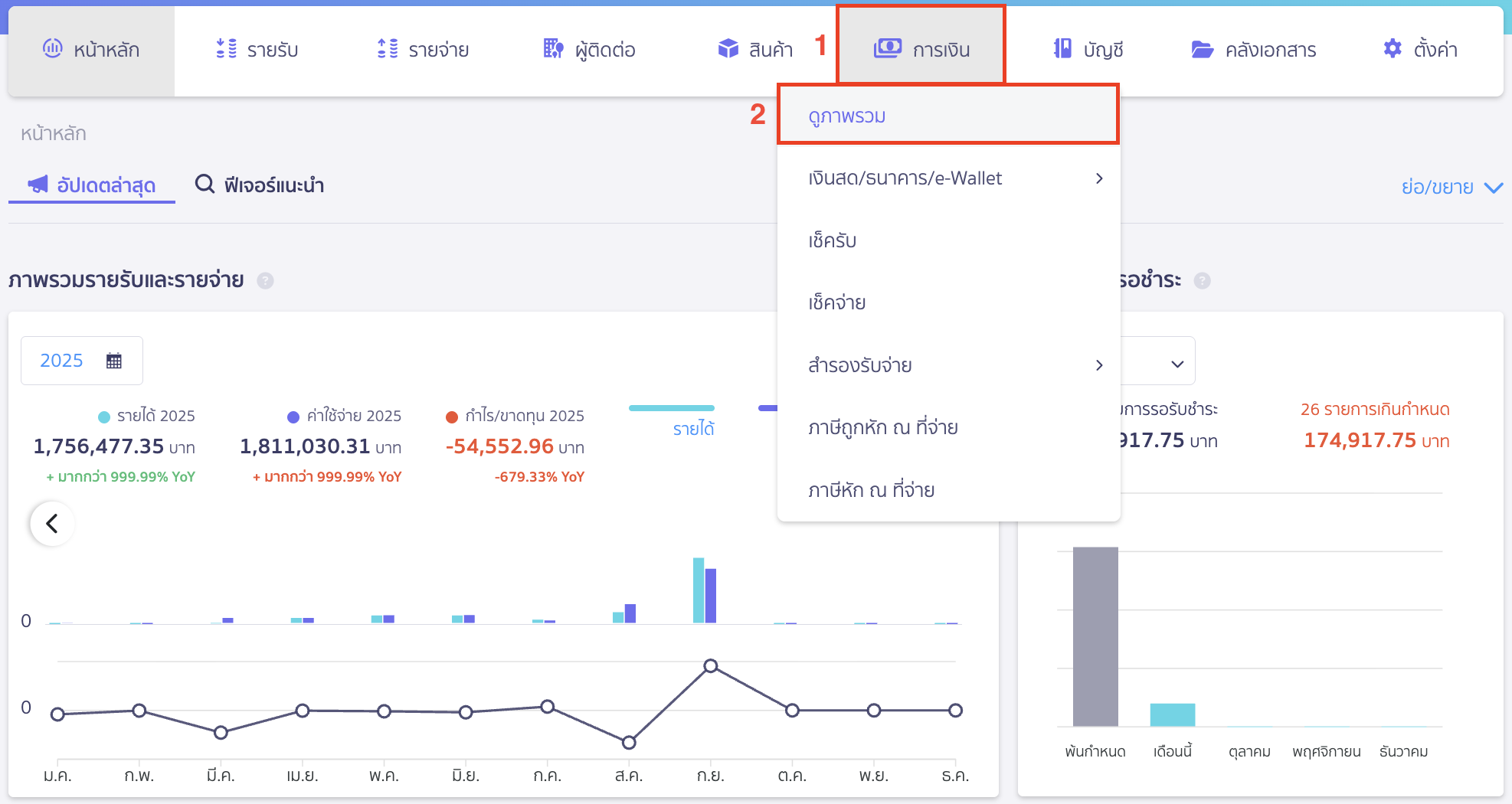The image size is (1512, 804).
Task: Click the -679.33% YoY text
Action: click(539, 477)
